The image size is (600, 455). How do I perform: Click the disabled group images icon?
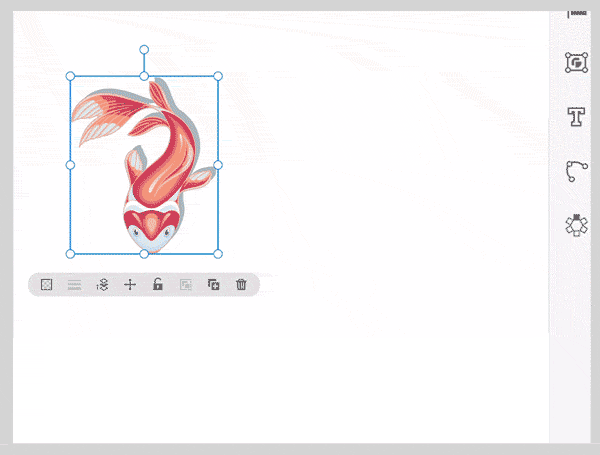186,285
